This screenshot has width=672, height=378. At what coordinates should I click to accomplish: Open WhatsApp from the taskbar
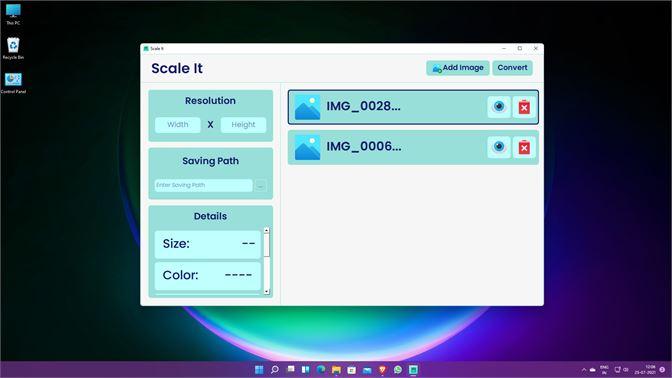click(398, 370)
